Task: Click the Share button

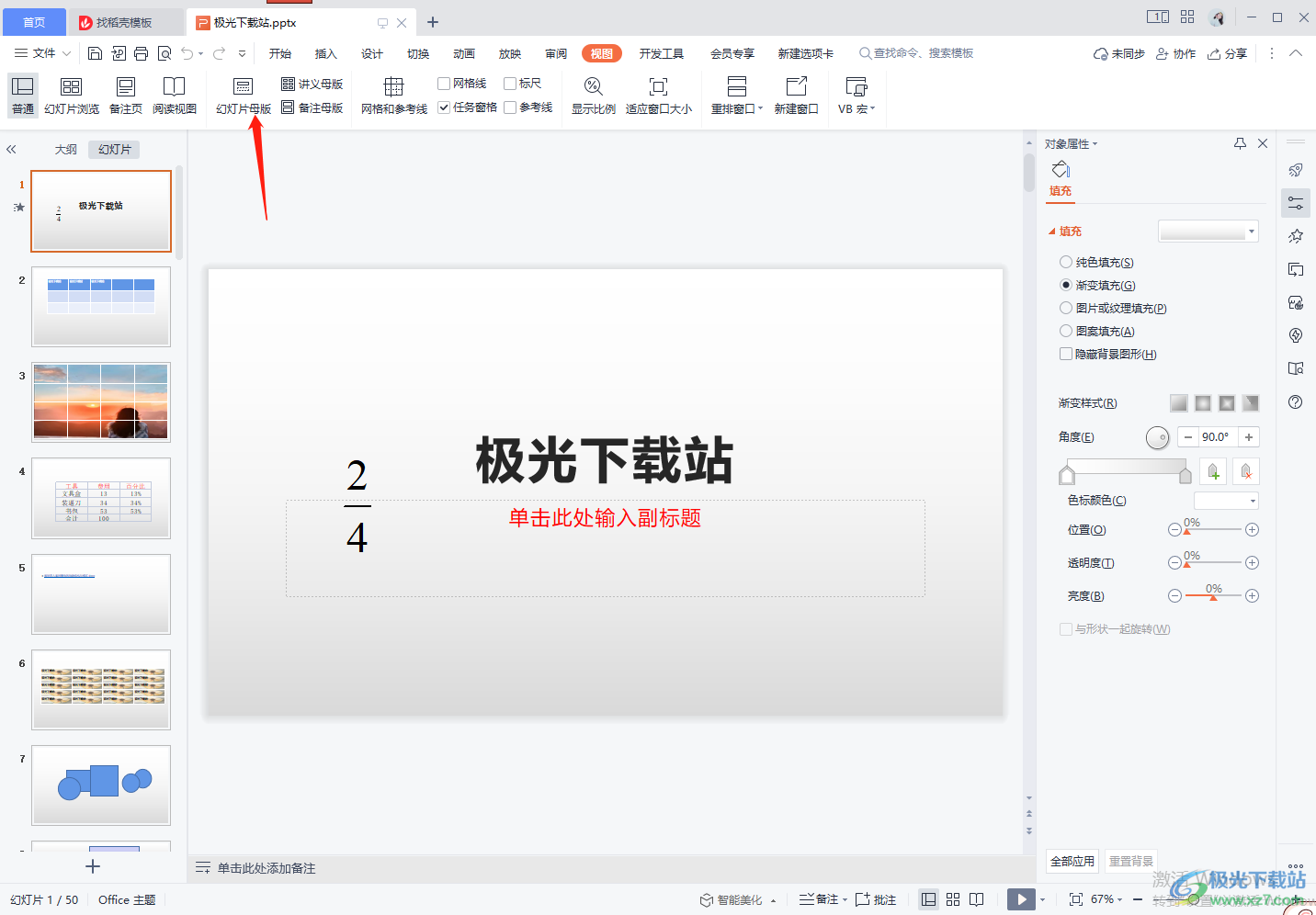Action: (1228, 53)
